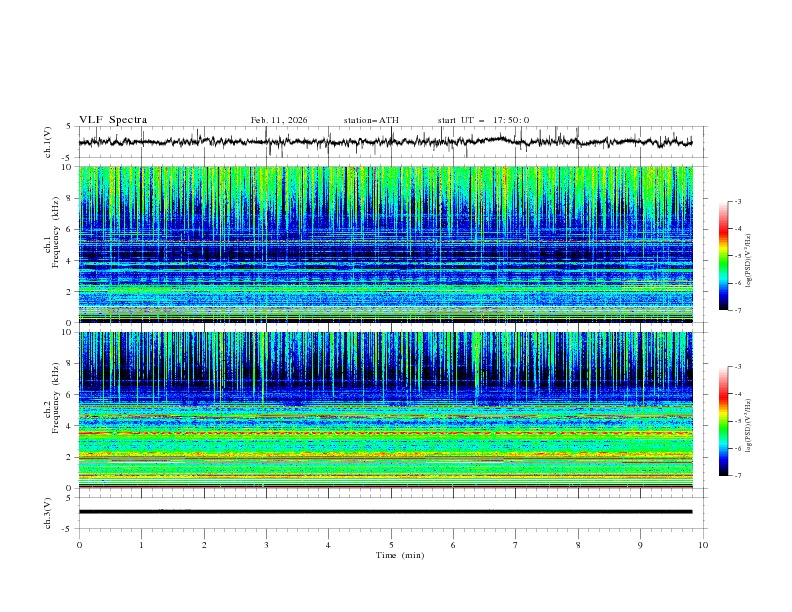Click the ch.1 Frequency (kHz) axis label
The image size is (792, 612).
point(51,232)
